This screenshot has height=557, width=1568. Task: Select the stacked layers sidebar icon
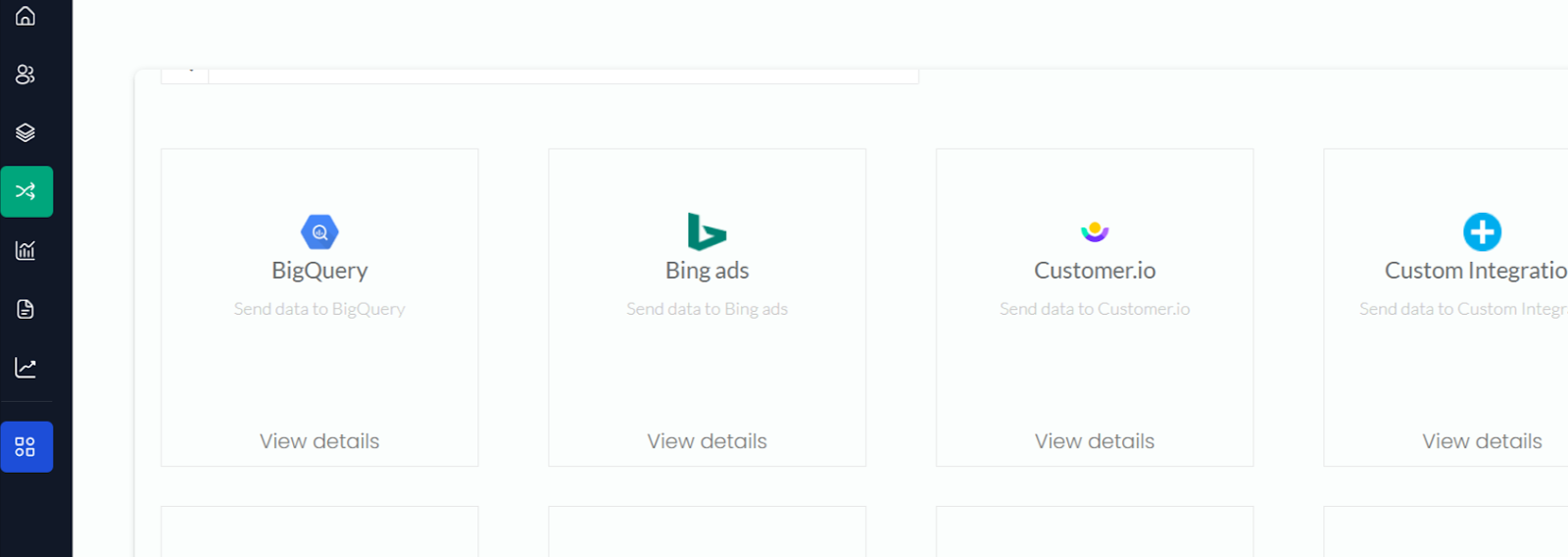click(x=25, y=132)
